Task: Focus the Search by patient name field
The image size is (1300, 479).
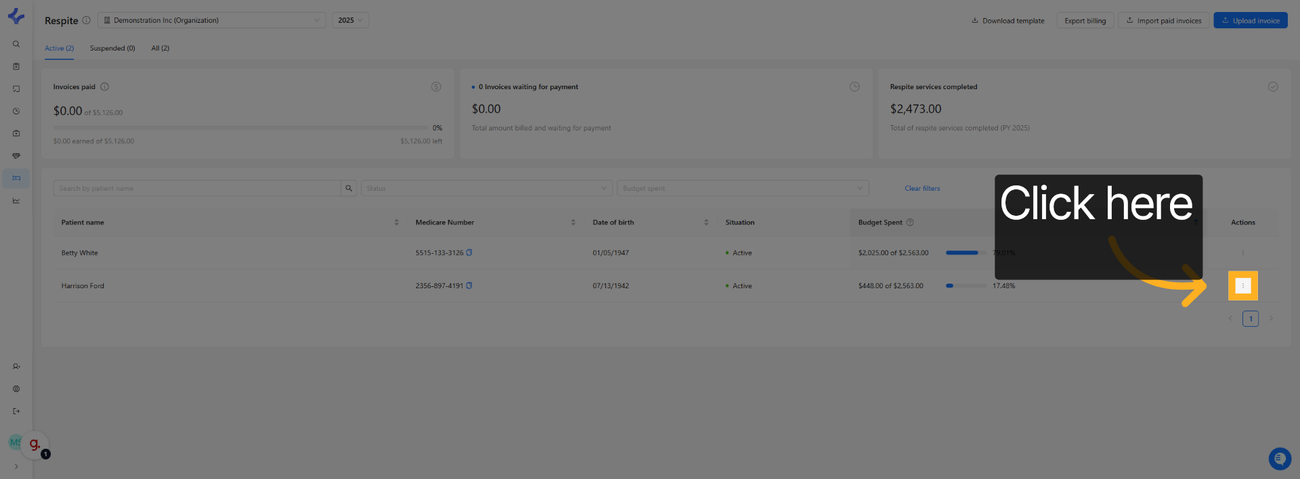Action: point(197,188)
